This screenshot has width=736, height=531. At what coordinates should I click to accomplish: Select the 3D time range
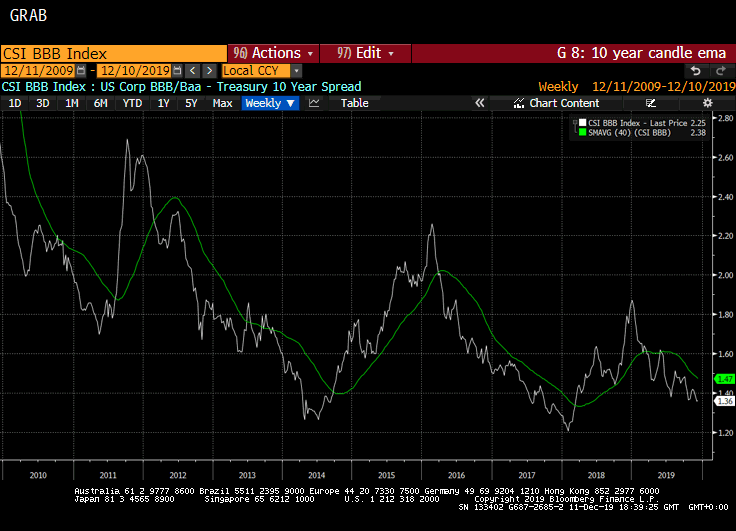pos(43,103)
